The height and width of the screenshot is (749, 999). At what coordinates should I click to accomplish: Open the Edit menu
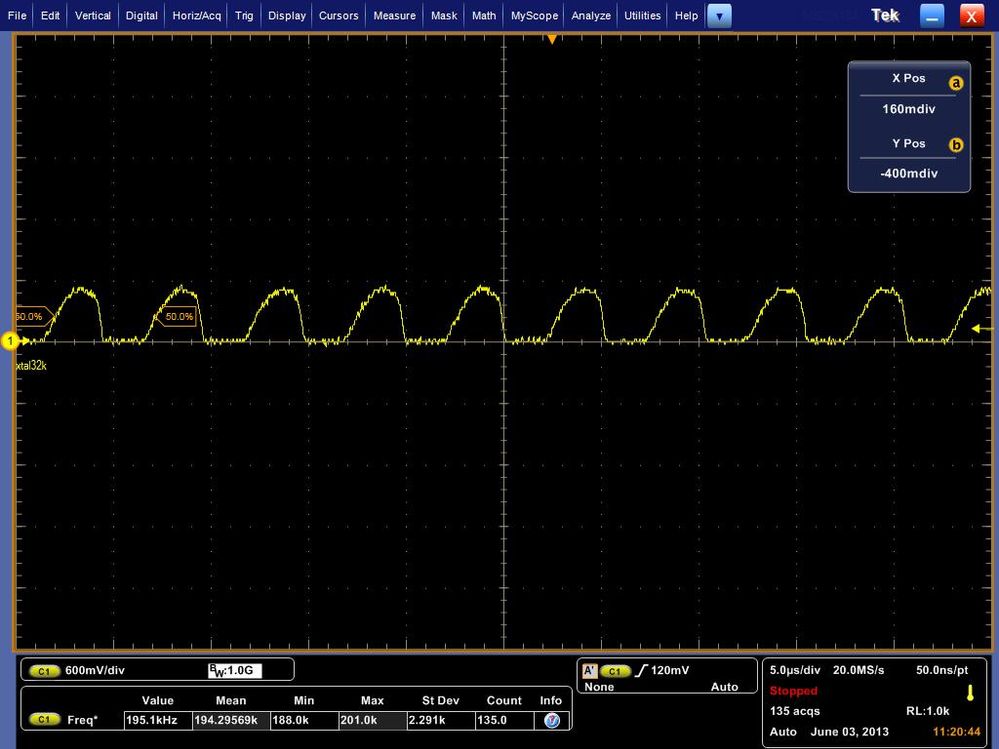(x=50, y=15)
